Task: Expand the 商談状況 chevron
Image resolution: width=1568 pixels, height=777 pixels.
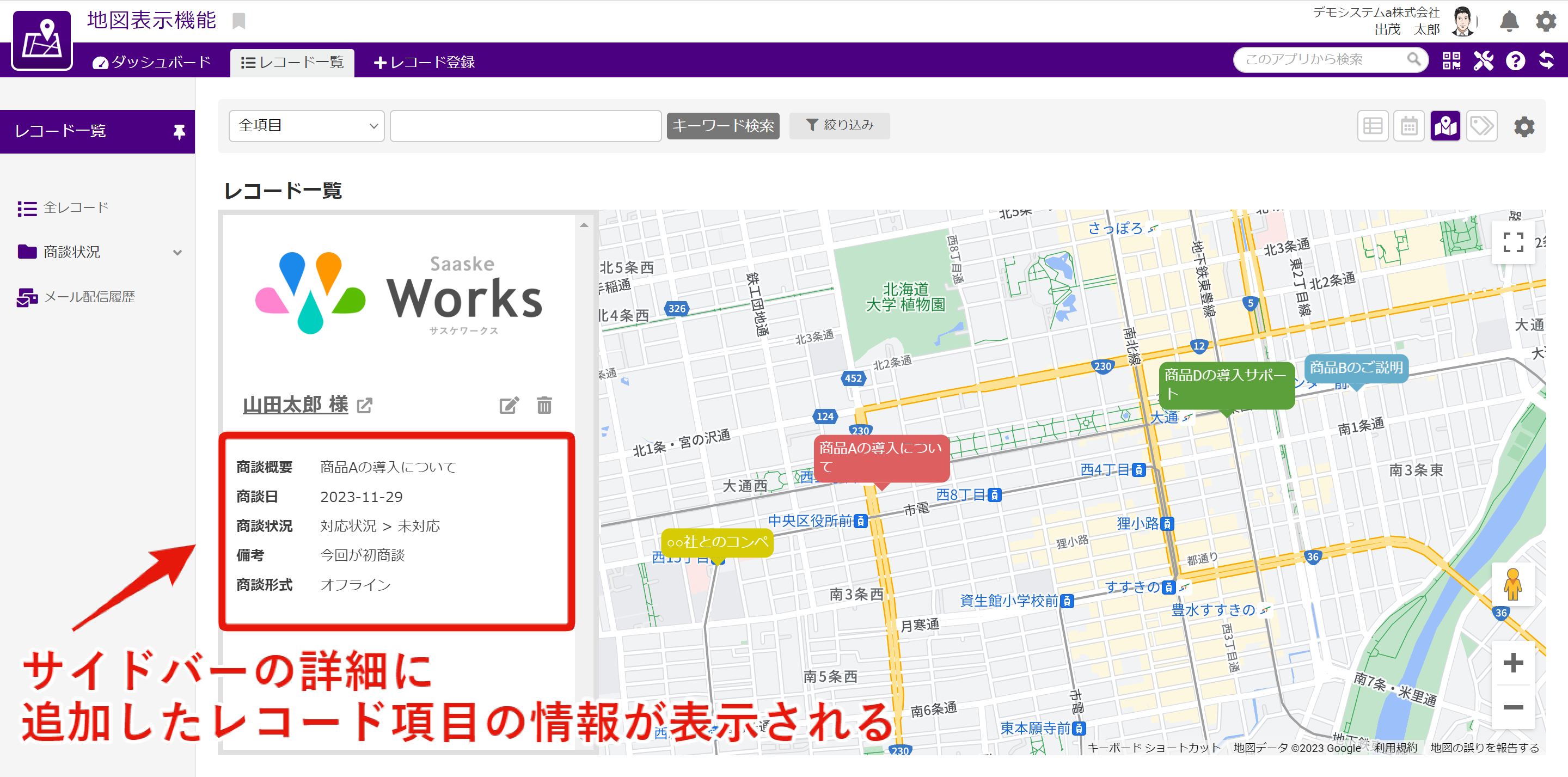Action: [177, 252]
